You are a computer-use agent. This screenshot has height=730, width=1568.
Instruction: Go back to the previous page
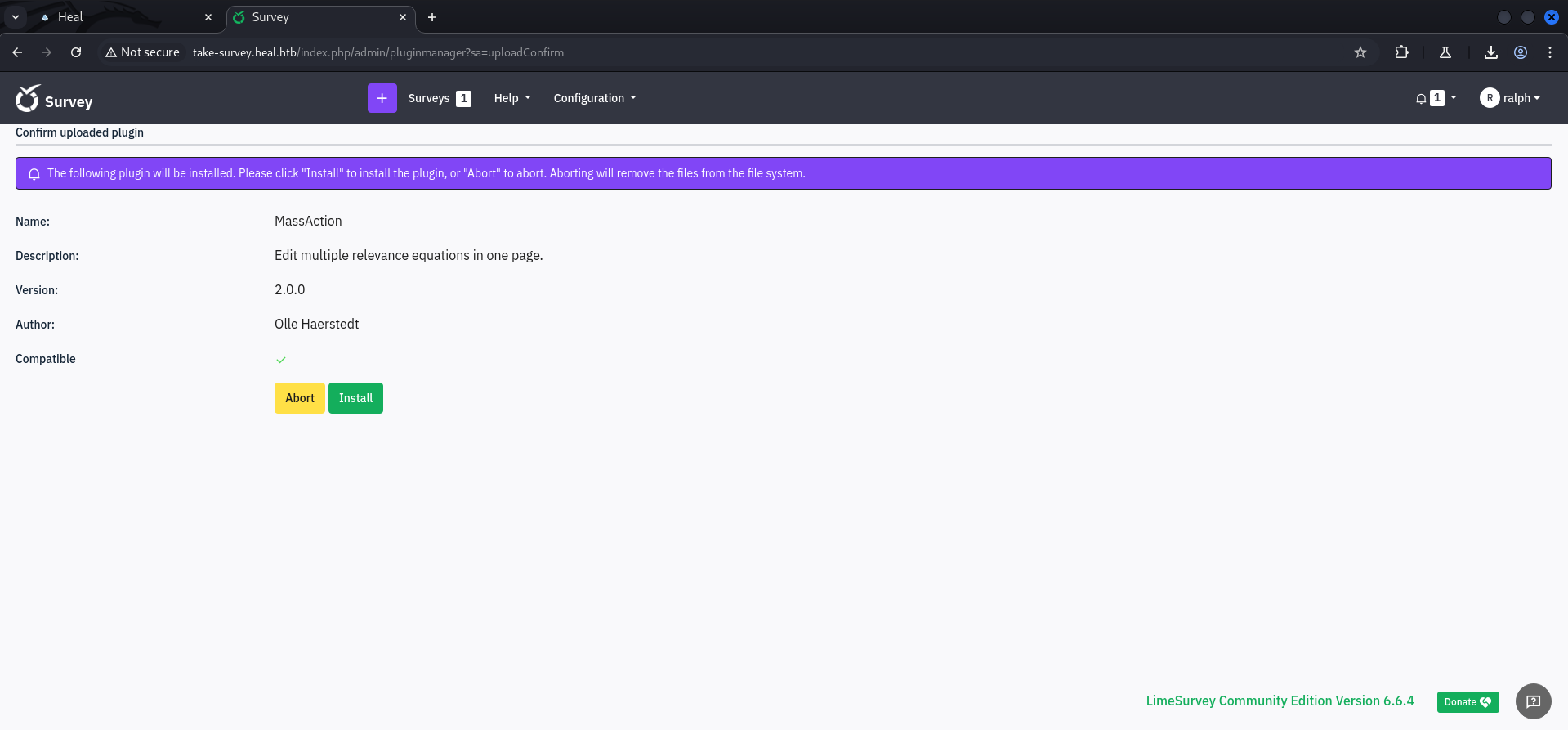(x=17, y=52)
